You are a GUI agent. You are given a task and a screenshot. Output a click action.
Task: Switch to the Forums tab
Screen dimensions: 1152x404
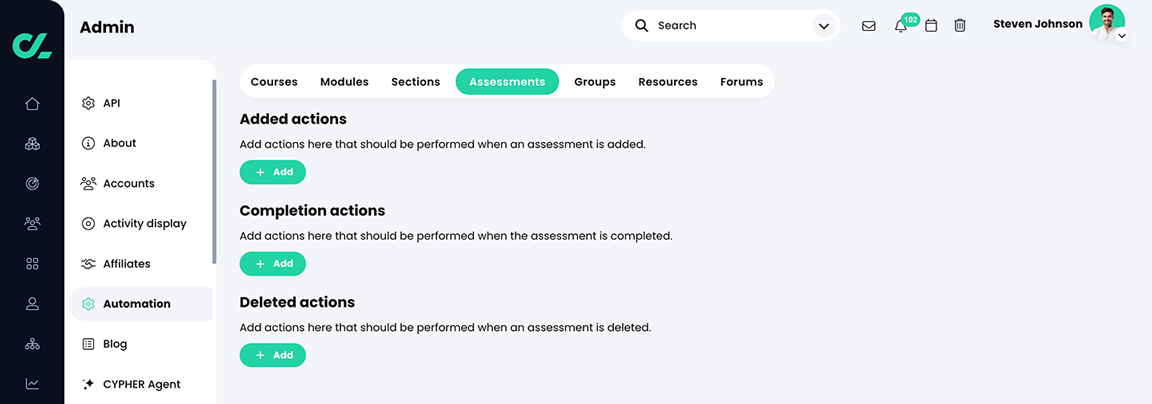(x=741, y=82)
